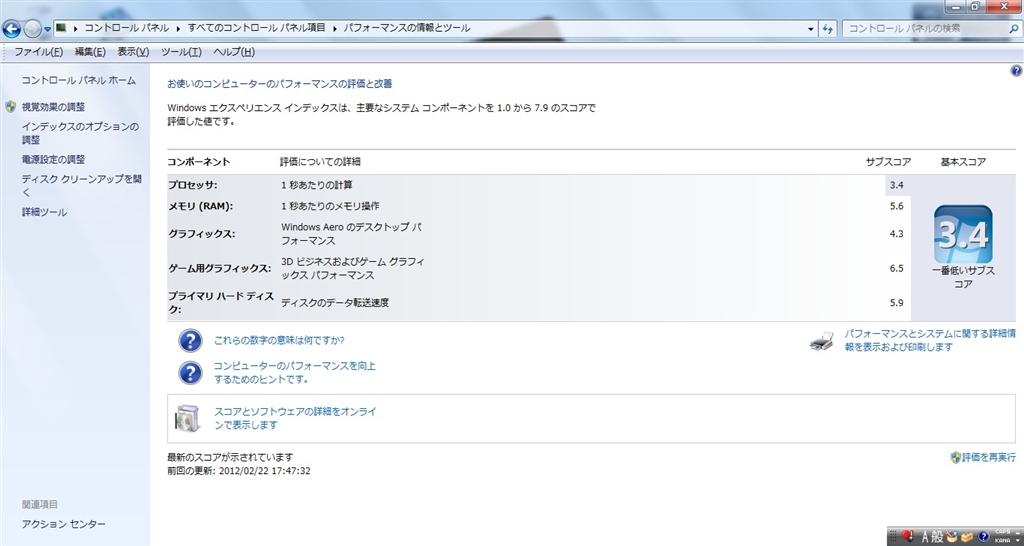Click the gaming graphics subscore 6.5

pyautogui.click(x=896, y=268)
